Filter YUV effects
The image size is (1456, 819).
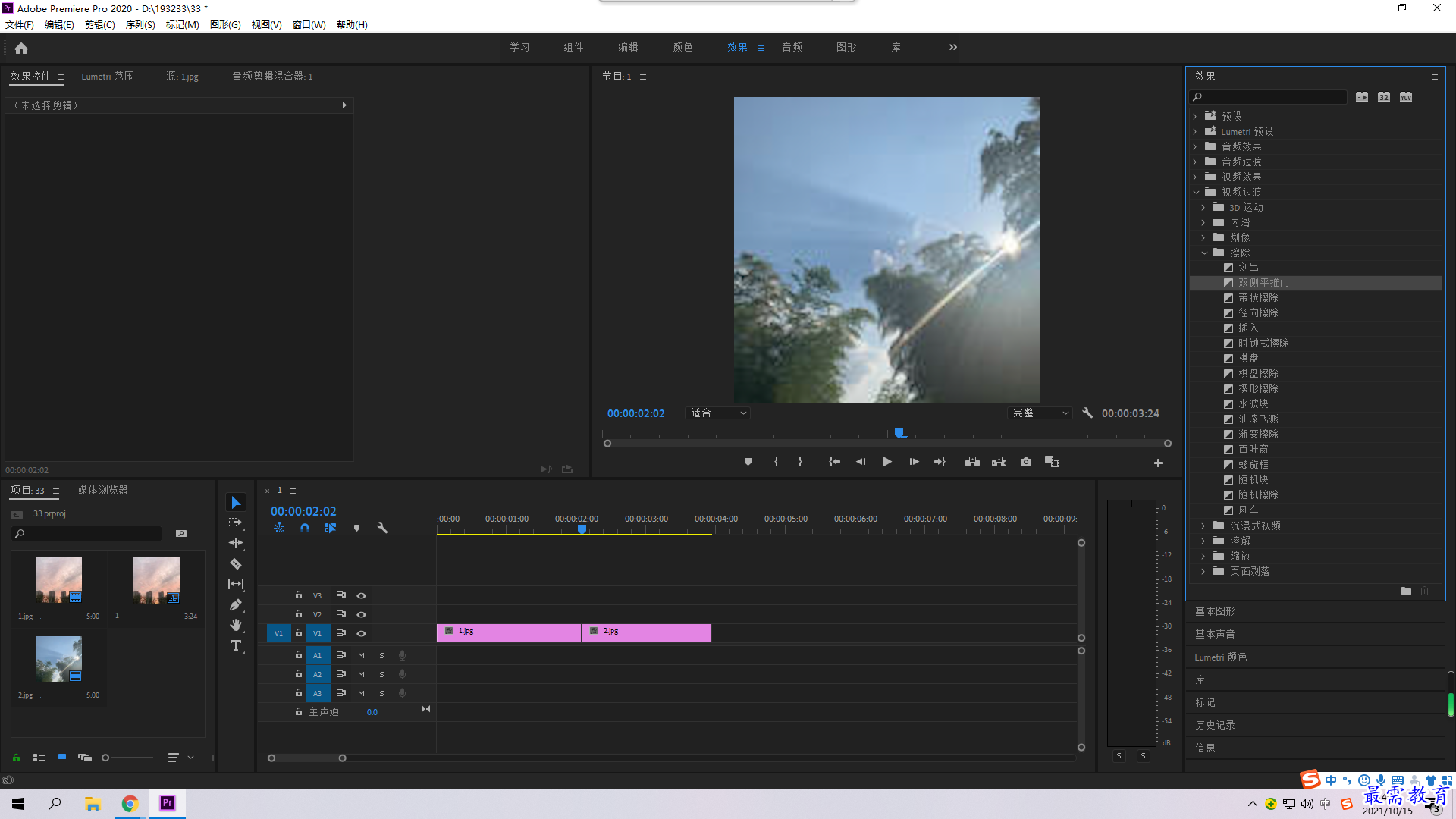pos(1406,97)
